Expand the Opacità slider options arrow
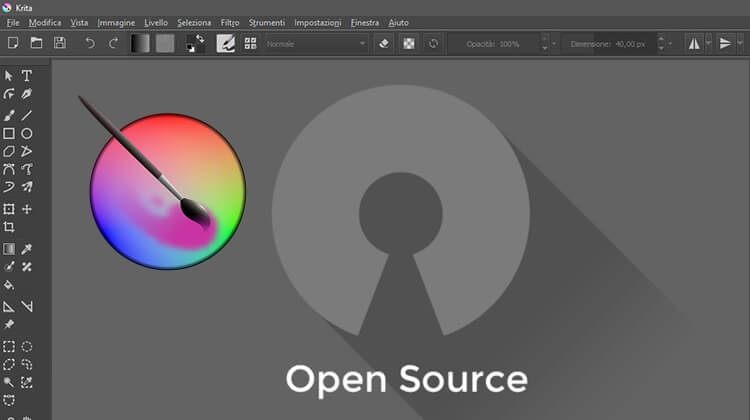This screenshot has width=750, height=420. click(554, 44)
